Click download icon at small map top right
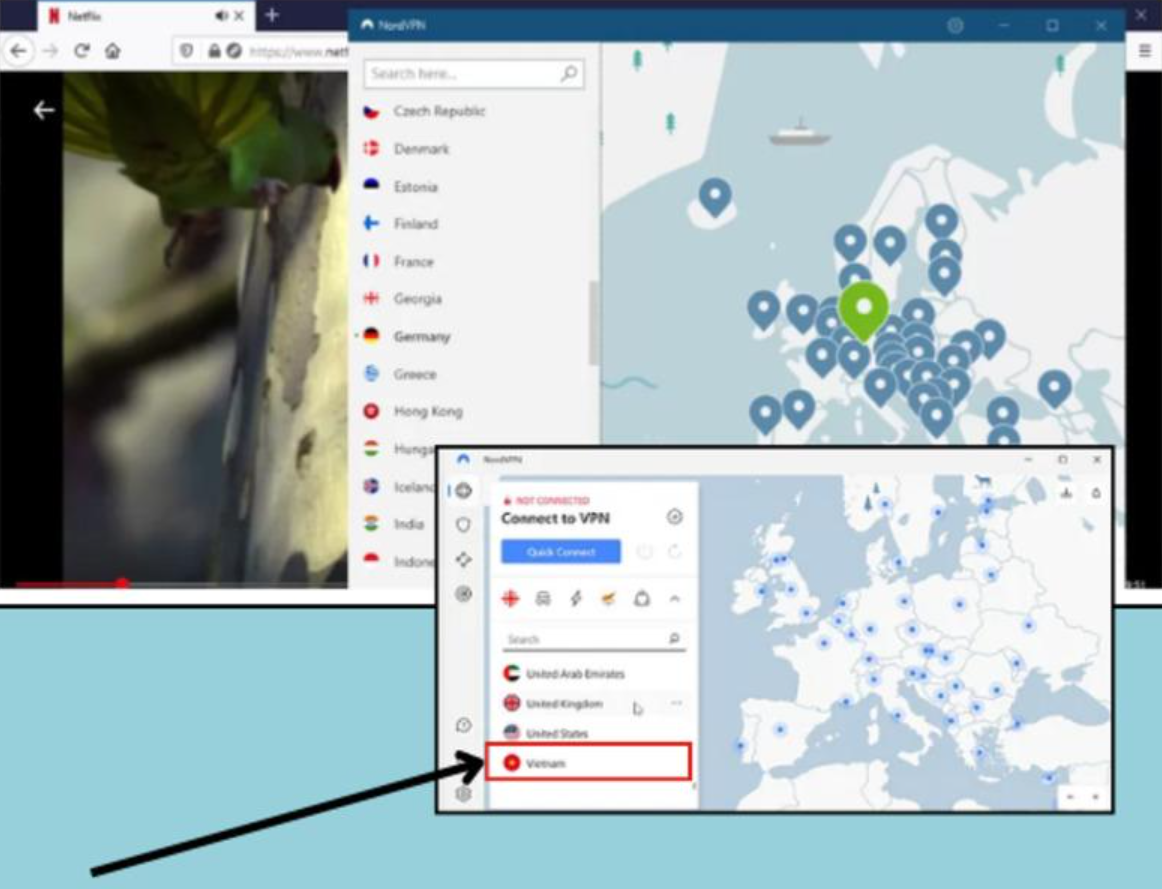 1066,493
